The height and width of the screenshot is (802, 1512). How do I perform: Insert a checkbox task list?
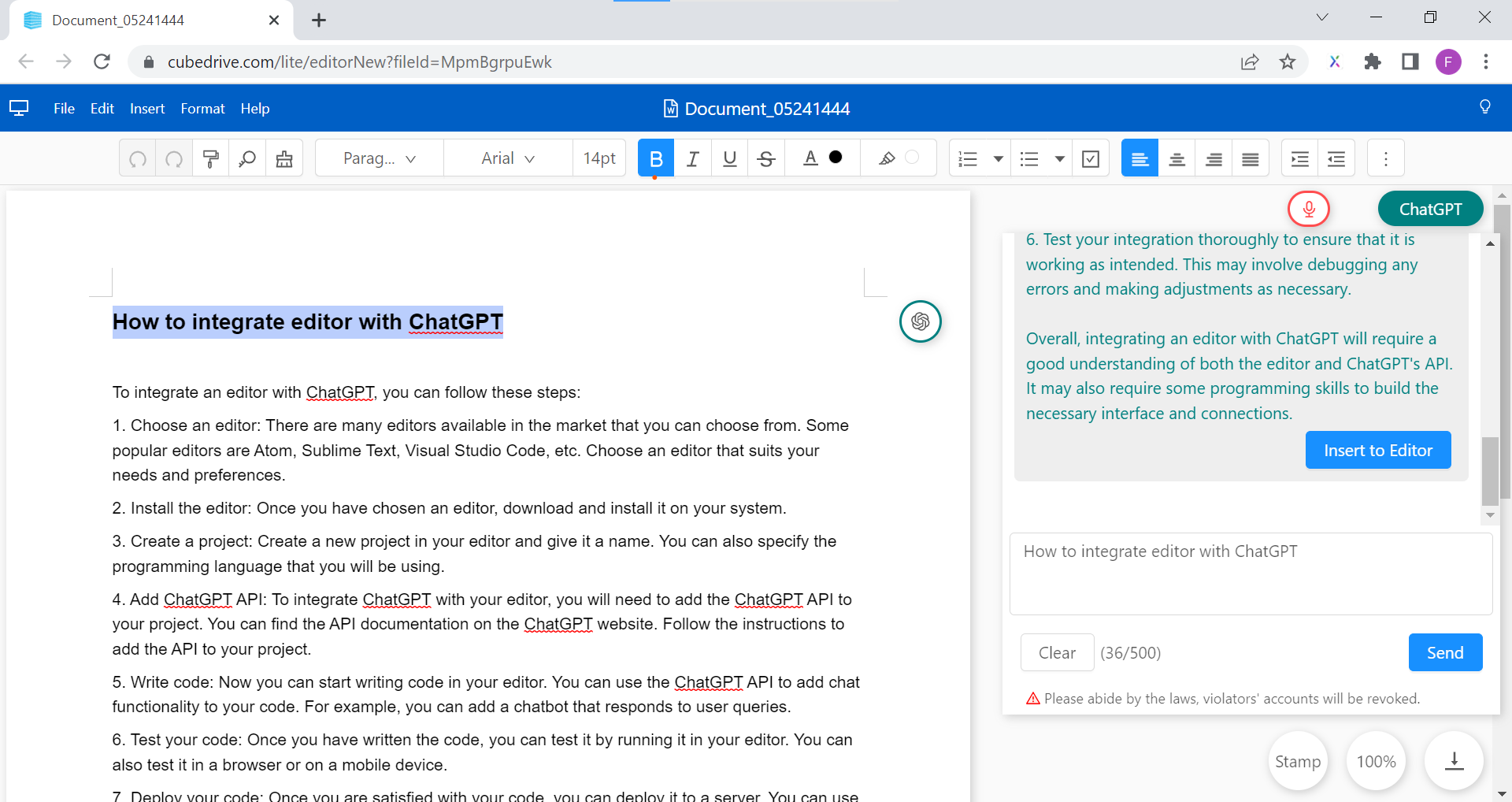pos(1091,159)
